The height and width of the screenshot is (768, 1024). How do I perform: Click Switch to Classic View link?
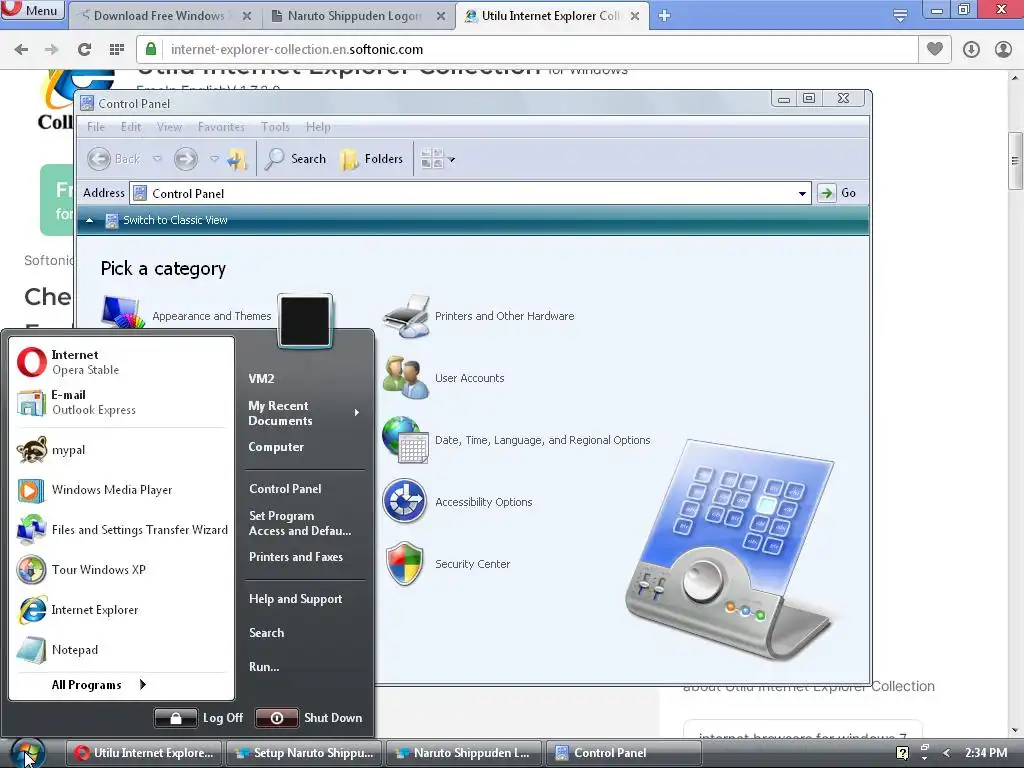pyautogui.click(x=175, y=220)
